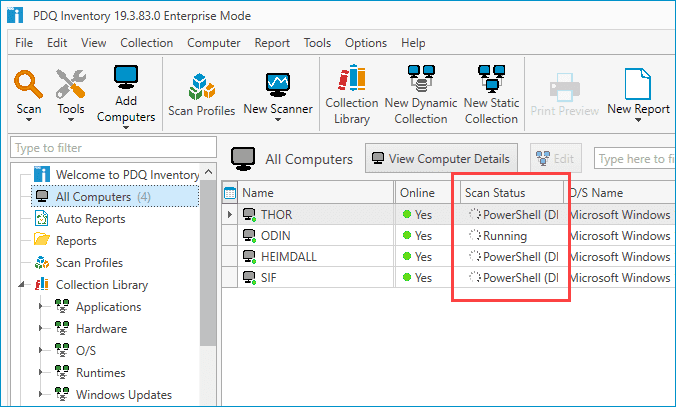Click the All Computers header monitor icon
Screen dimensions: 676x407
(x=243, y=159)
